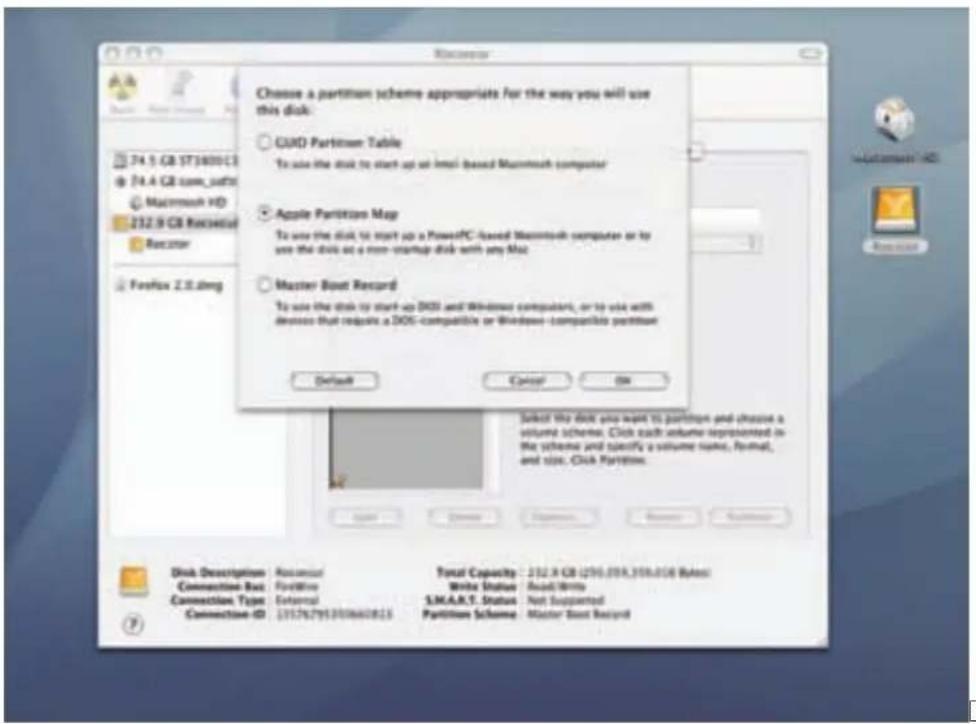Select Macintosh HD in the sidebar
The image size is (976, 724).
[x=178, y=202]
